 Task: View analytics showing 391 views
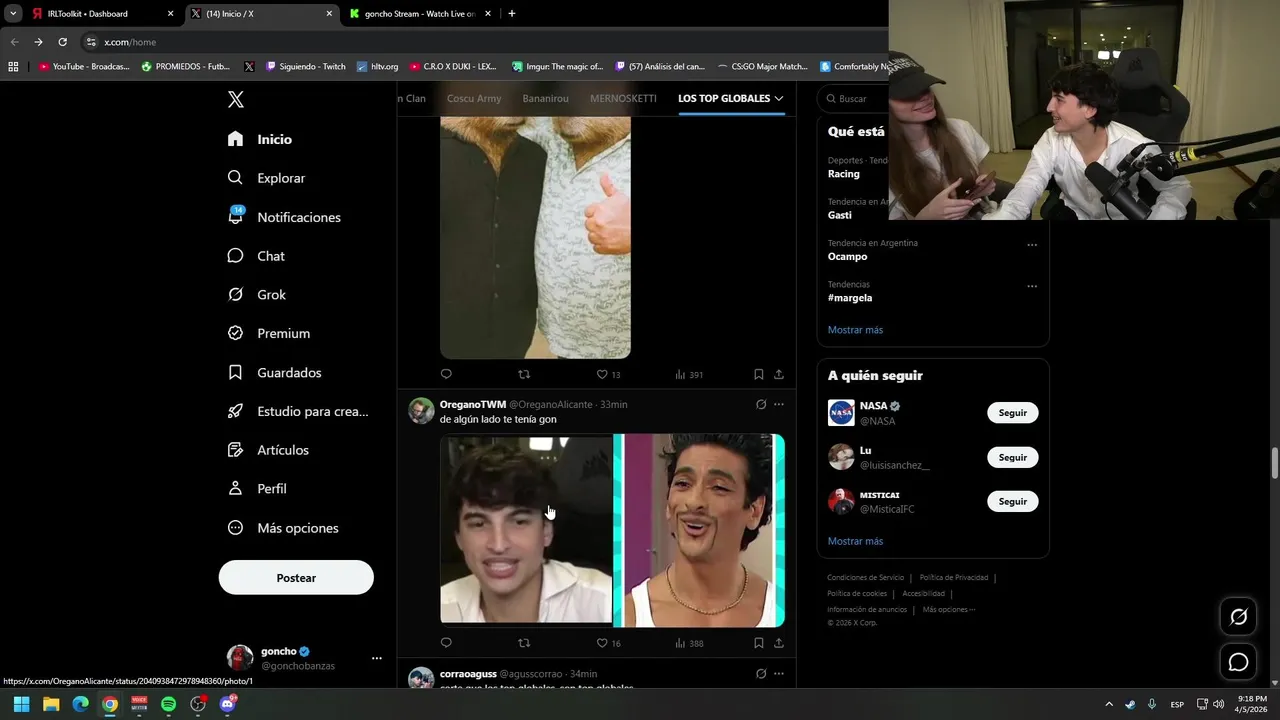pos(689,374)
